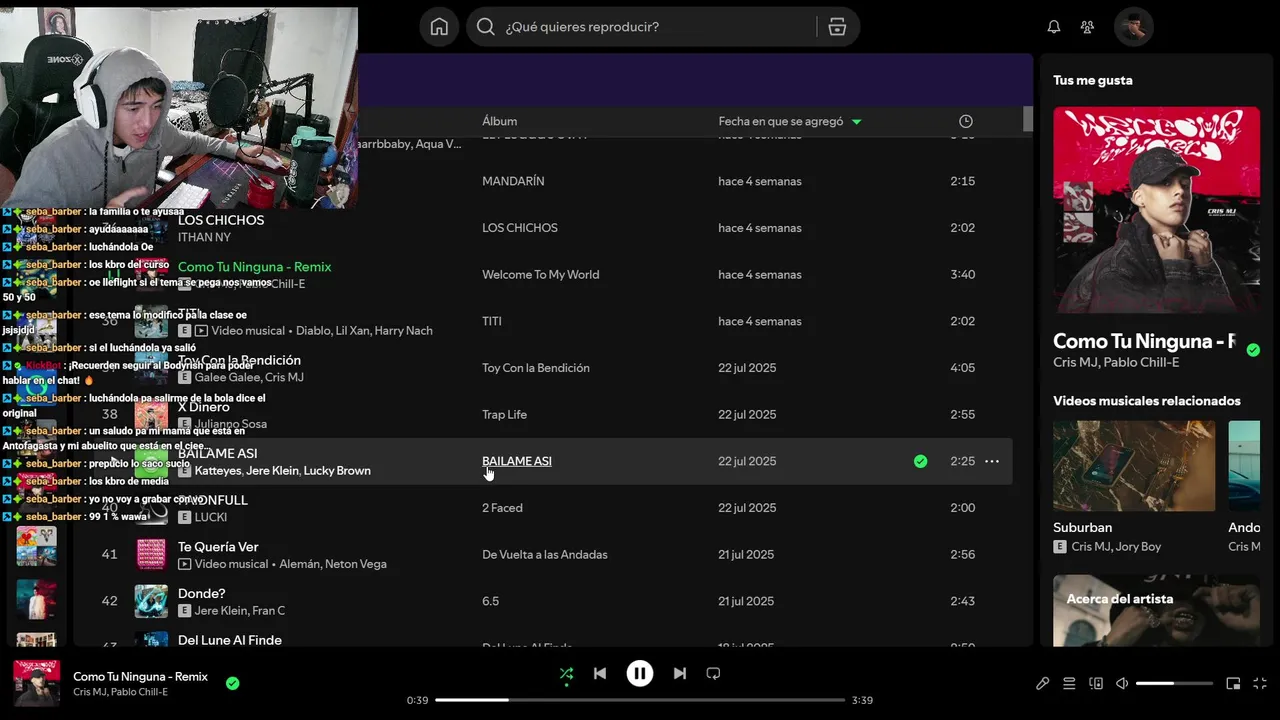Select song Te Quería Ver
Viewport: 1280px width, 720px height.
[x=218, y=547]
